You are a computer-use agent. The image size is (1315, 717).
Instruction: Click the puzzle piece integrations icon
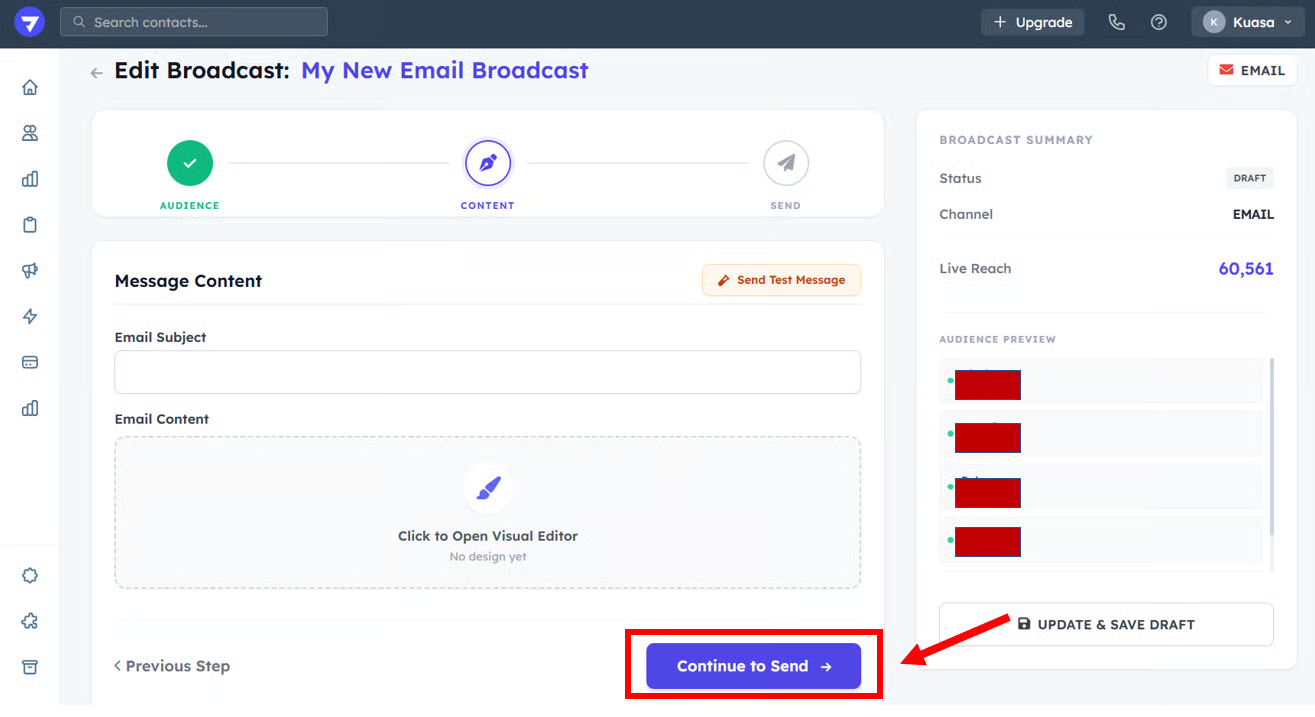coord(30,621)
